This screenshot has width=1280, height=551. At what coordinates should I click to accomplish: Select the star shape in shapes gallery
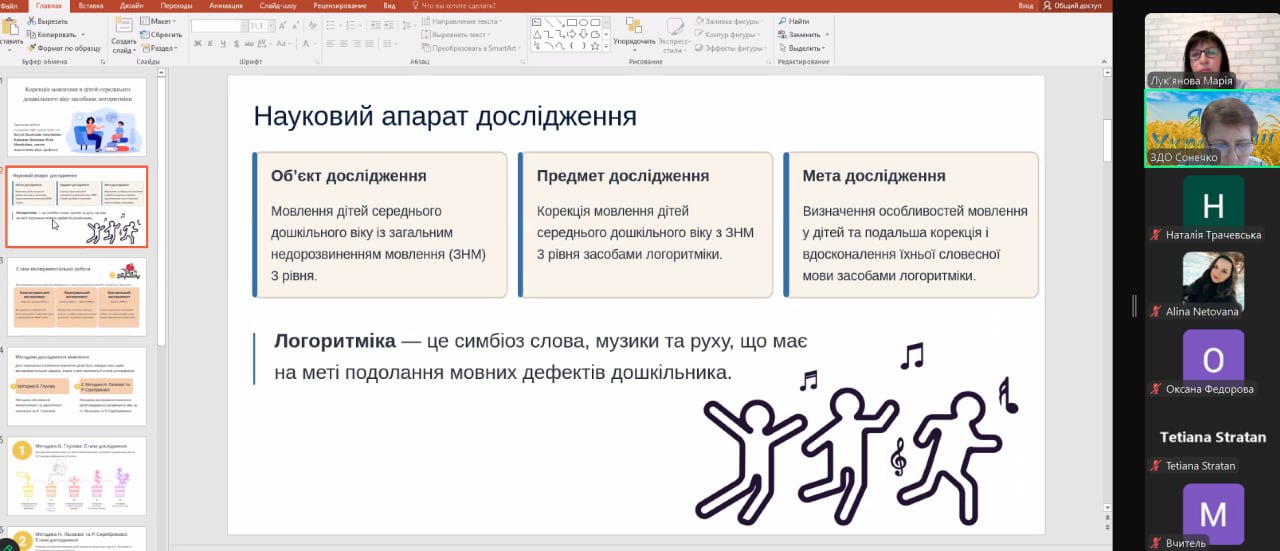594,46
